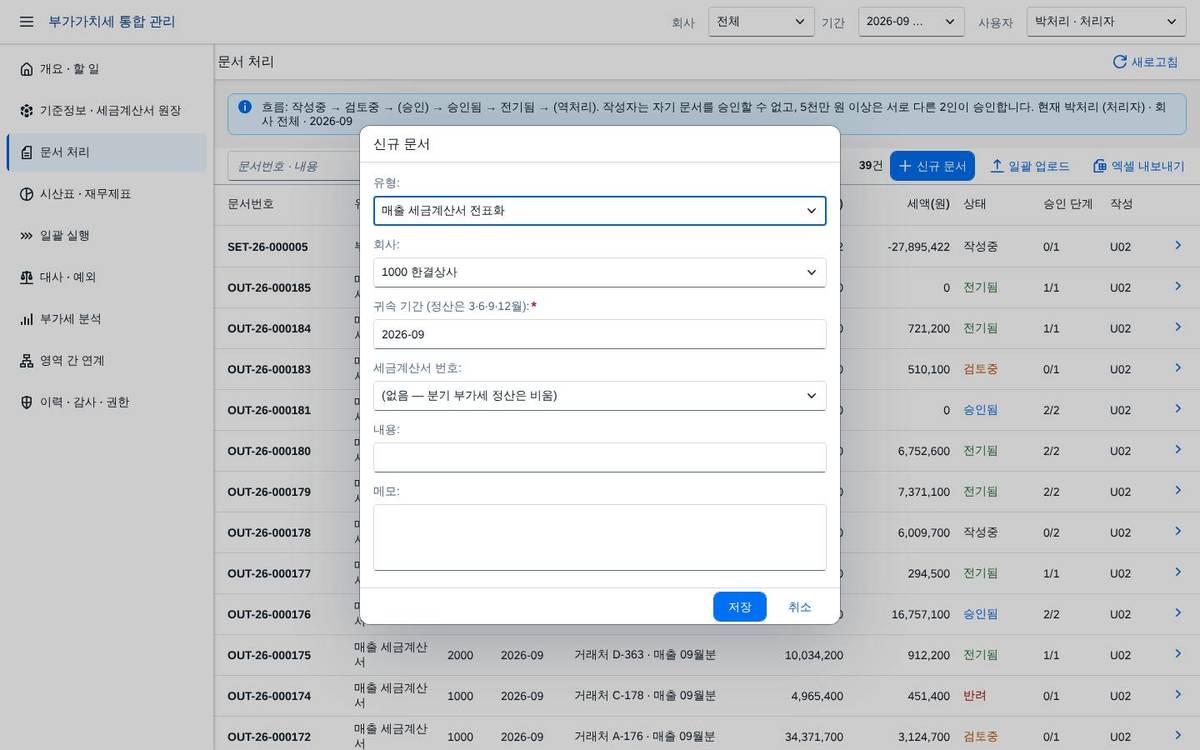Select 문서 처리 in the sidebar
The image size is (1200, 750).
(107, 153)
